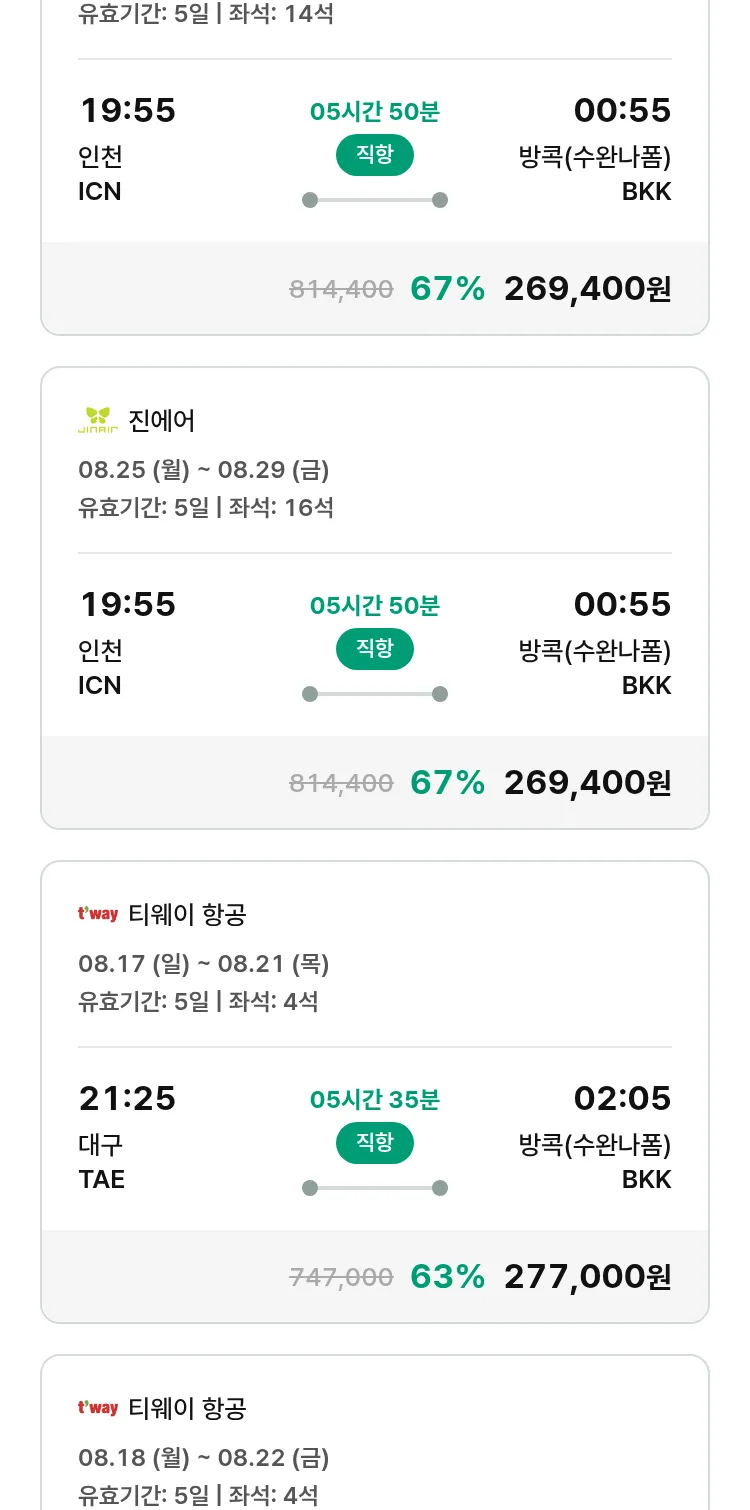
Task: Click the 진에어 airline name
Action: point(162,421)
